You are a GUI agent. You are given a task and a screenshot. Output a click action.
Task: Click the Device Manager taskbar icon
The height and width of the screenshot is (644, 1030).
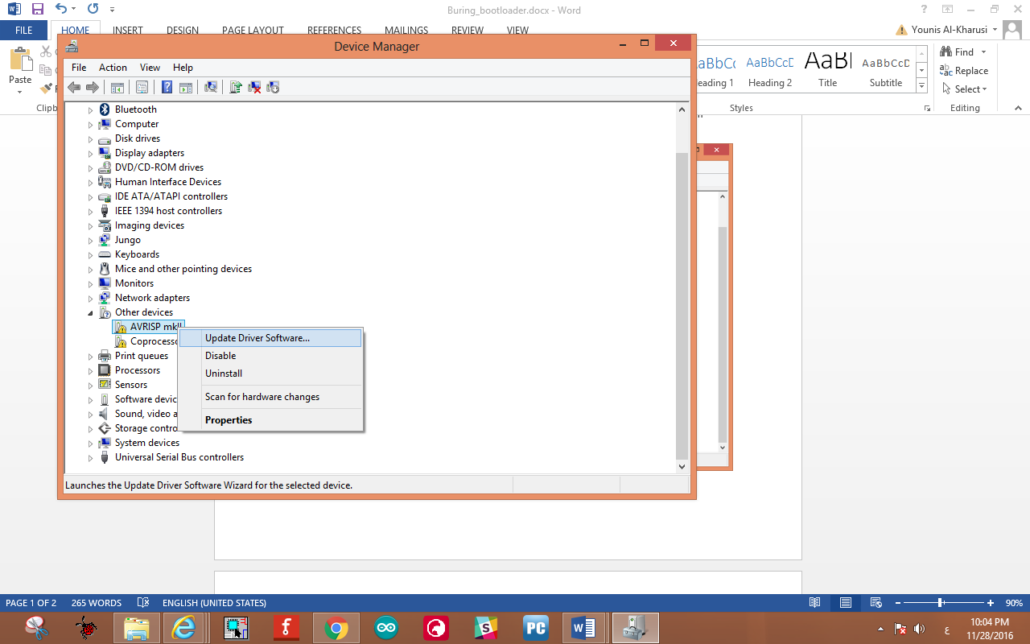[635, 628]
